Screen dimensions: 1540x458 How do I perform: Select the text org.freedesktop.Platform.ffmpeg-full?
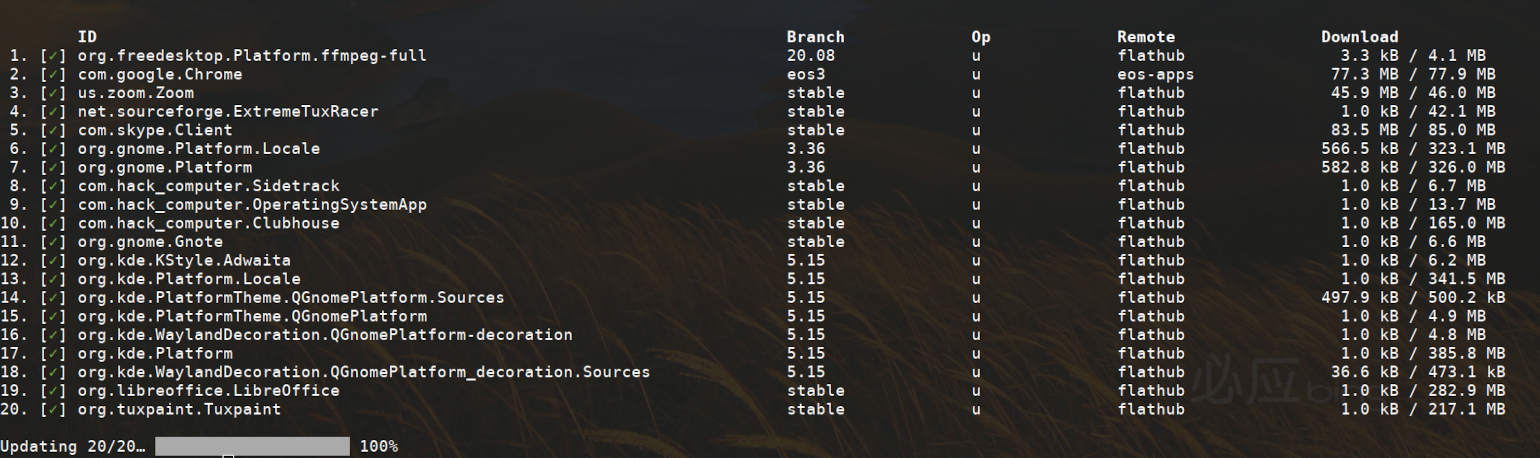pos(252,56)
